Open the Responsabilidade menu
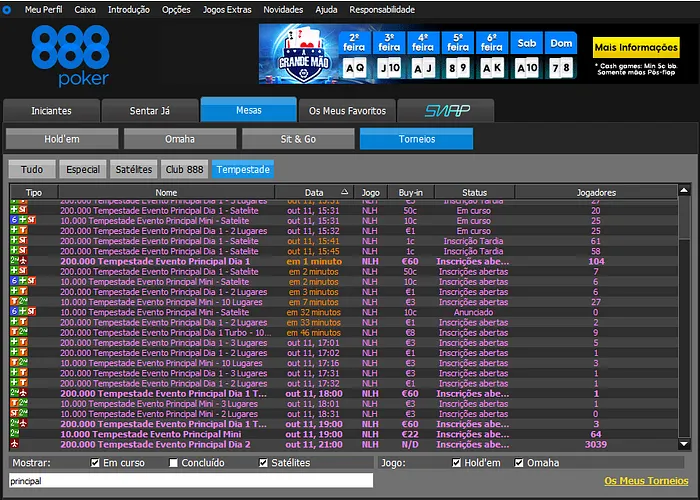This screenshot has width=700, height=500. pos(382,9)
